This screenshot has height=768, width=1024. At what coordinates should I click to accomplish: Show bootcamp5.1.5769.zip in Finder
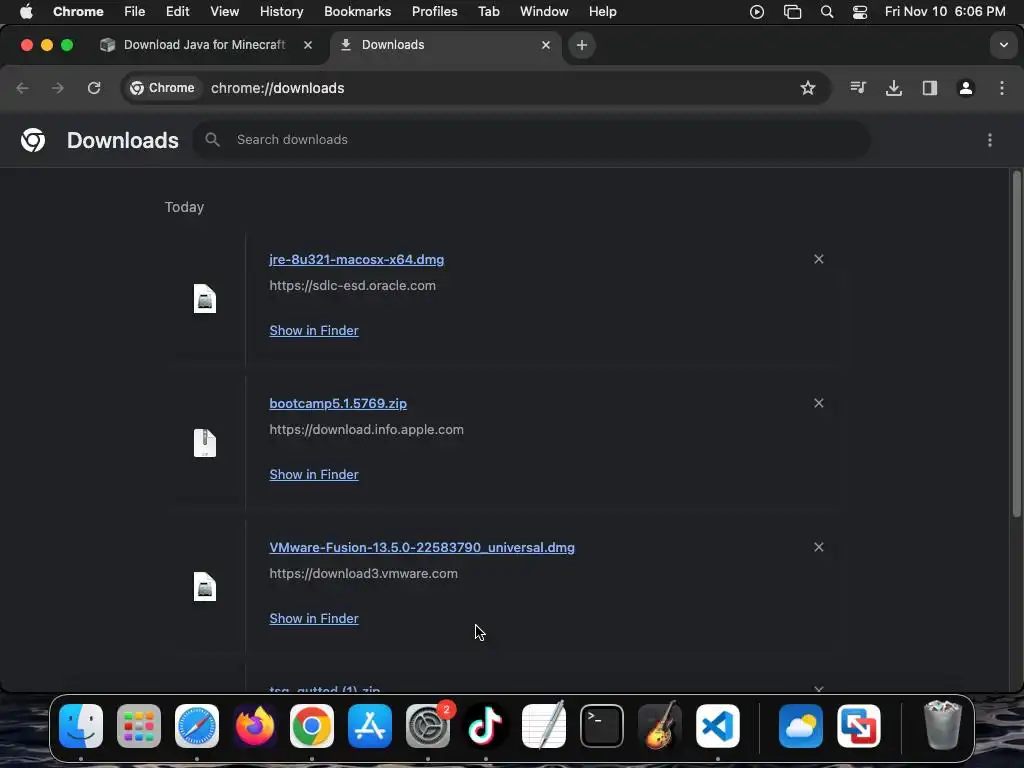coord(313,474)
